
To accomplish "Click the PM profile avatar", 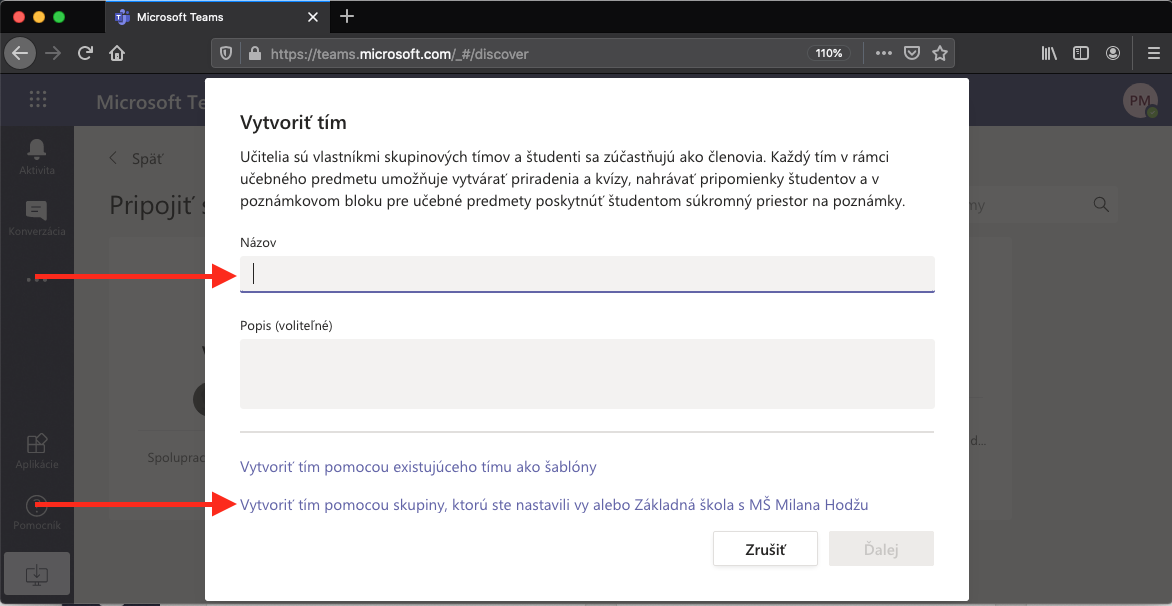I will pos(1140,100).
